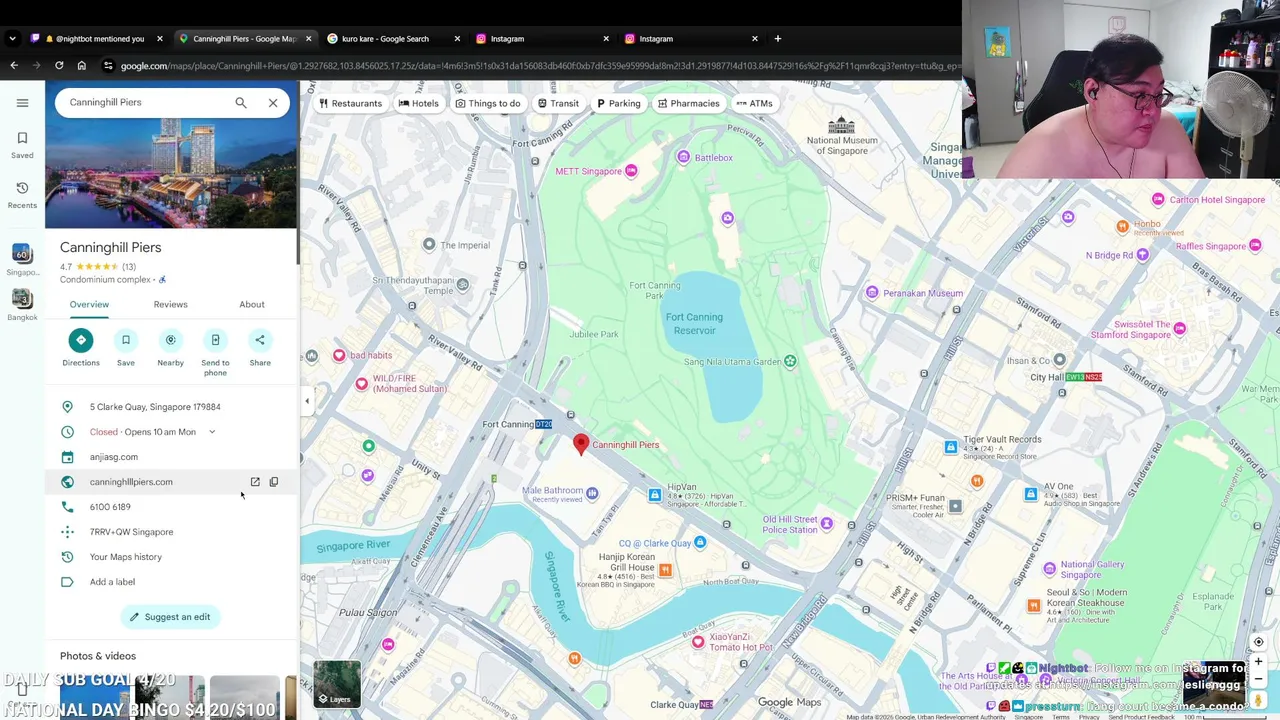
Task: Open the Saved places sidebar item
Action: tap(22, 145)
